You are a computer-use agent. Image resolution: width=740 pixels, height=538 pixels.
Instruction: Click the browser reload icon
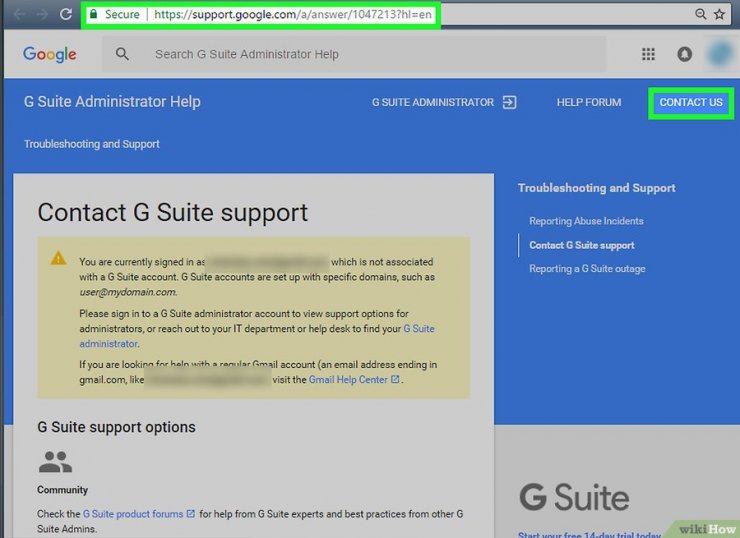point(66,14)
